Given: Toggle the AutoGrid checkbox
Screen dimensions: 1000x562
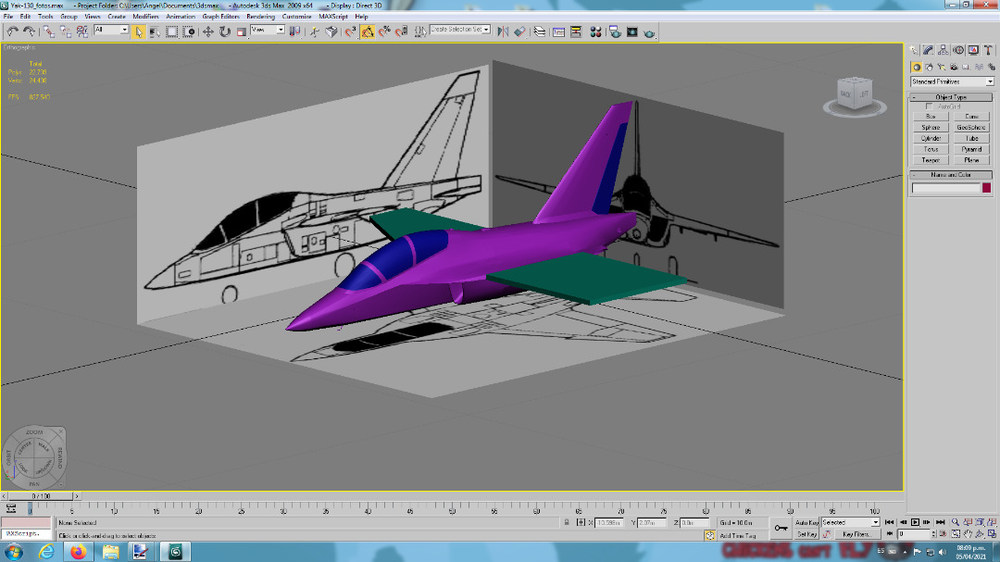Looking at the screenshot, I should 929,107.
